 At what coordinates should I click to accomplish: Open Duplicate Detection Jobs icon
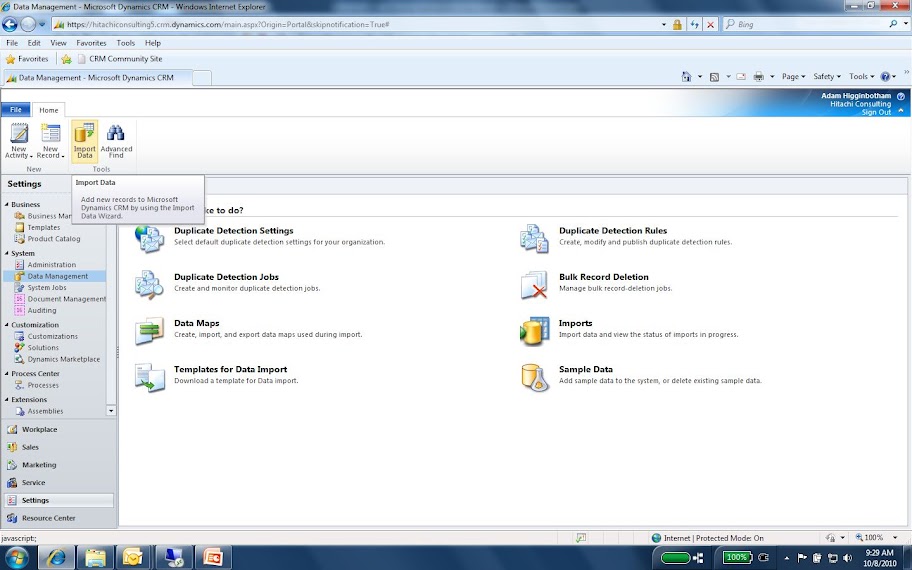pos(149,285)
